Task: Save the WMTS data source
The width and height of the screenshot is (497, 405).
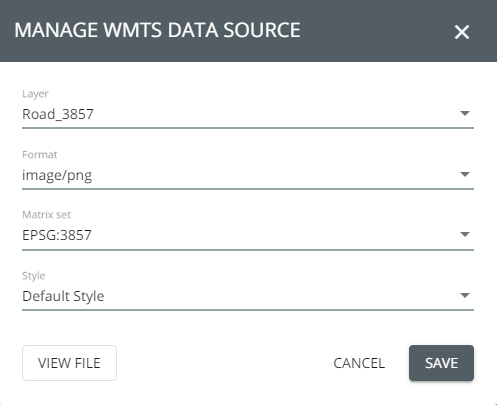Action: pos(441,363)
